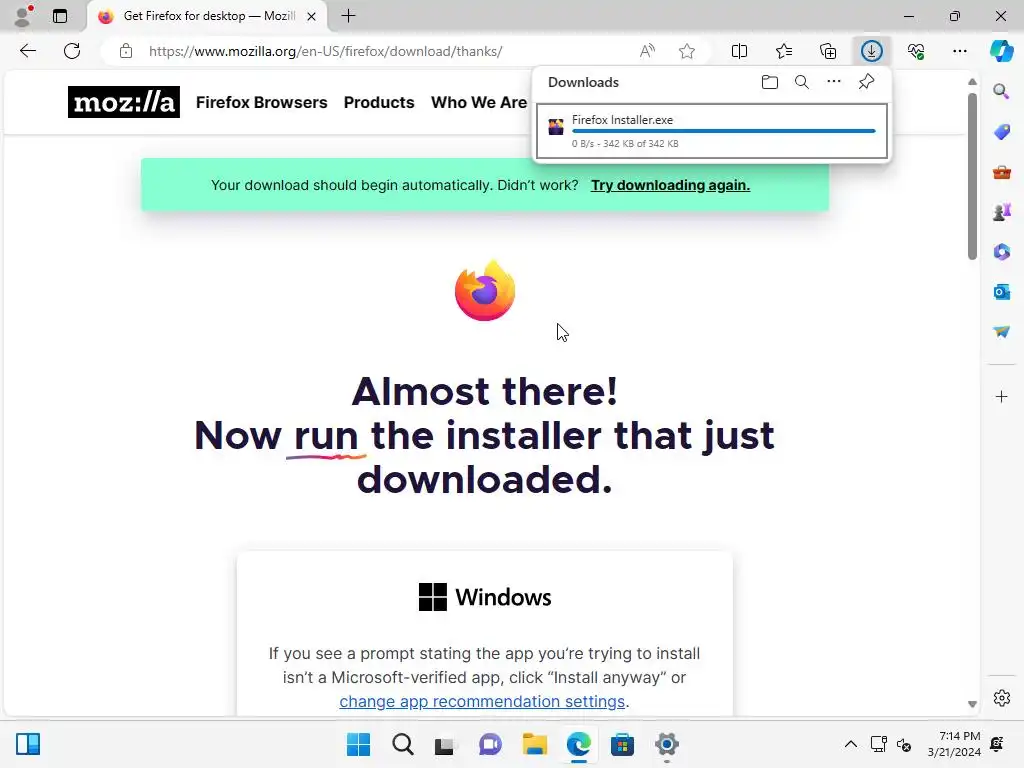Open change app recommendation settings link
Viewport: 1024px width, 768px height.
tap(482, 701)
